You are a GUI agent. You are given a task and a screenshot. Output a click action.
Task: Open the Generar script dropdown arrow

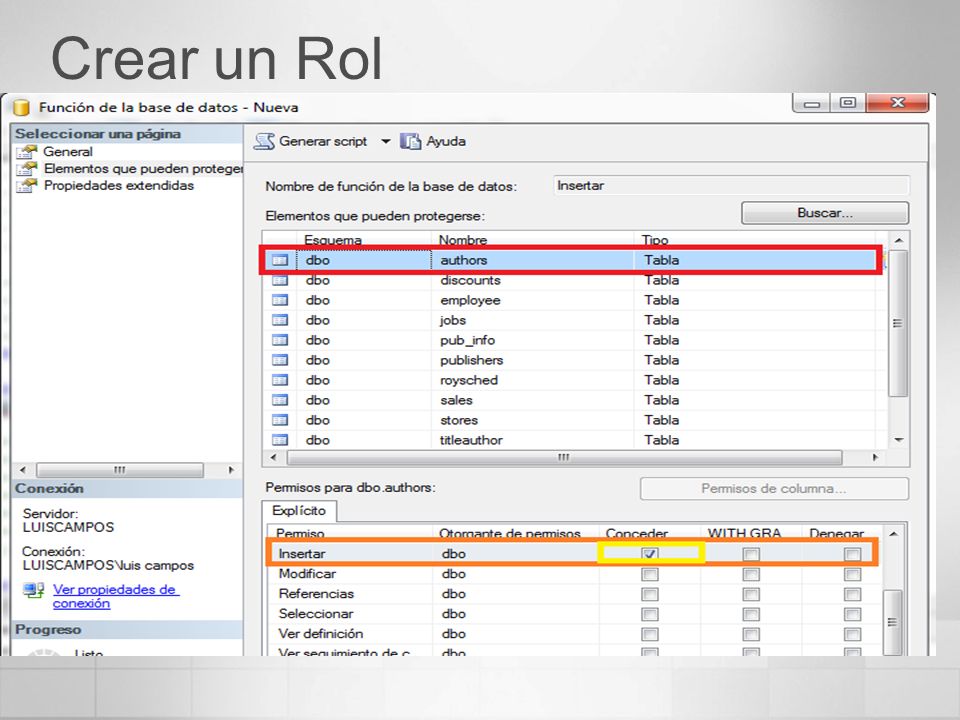coord(386,141)
